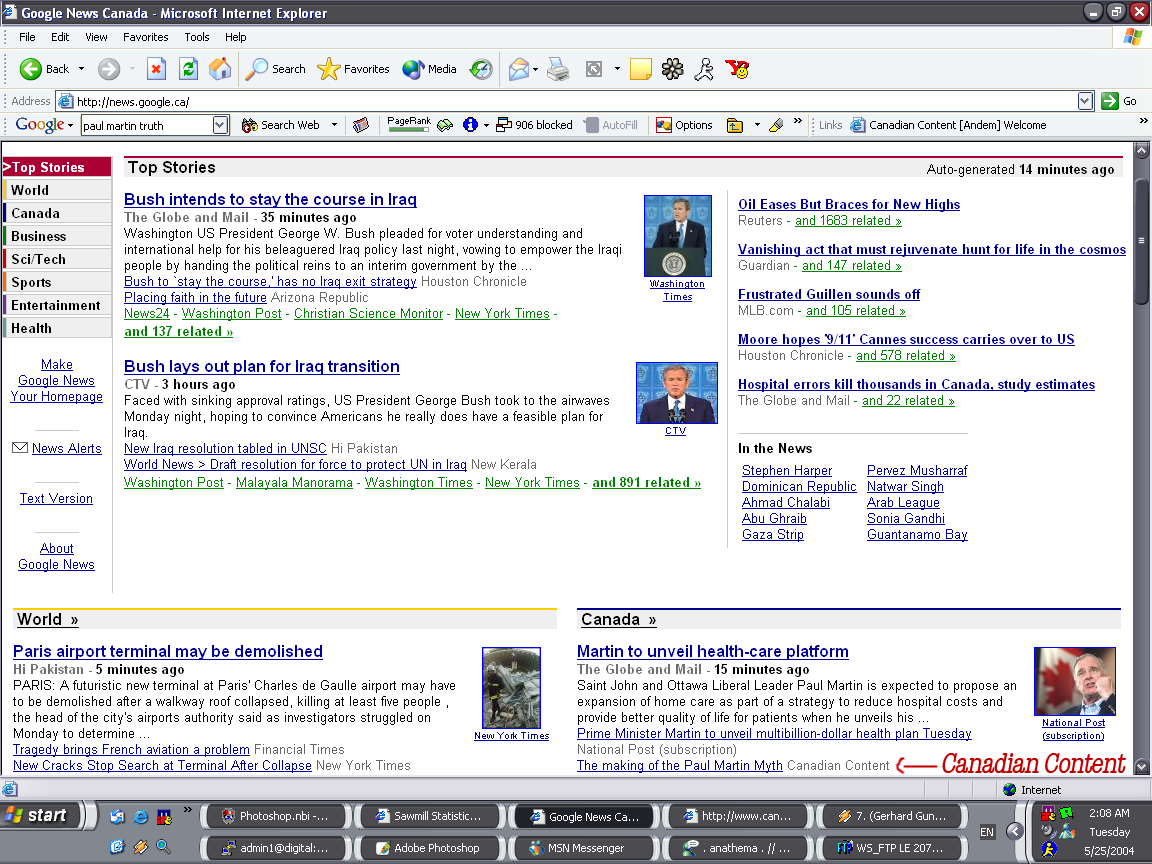The height and width of the screenshot is (864, 1152).
Task: Open the Mail envelope toolbar icon
Action: pyautogui.click(x=518, y=69)
